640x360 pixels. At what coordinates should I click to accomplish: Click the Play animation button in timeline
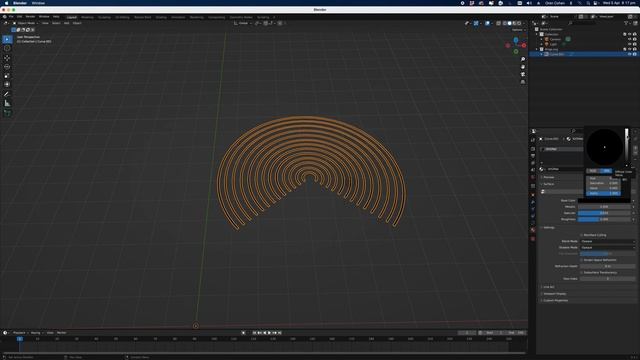pos(269,333)
